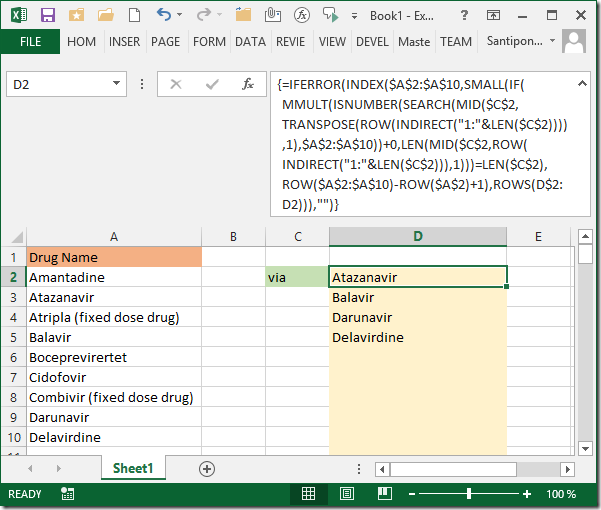Open the VIEW ribbon tab
The image size is (601, 510).
(x=332, y=41)
